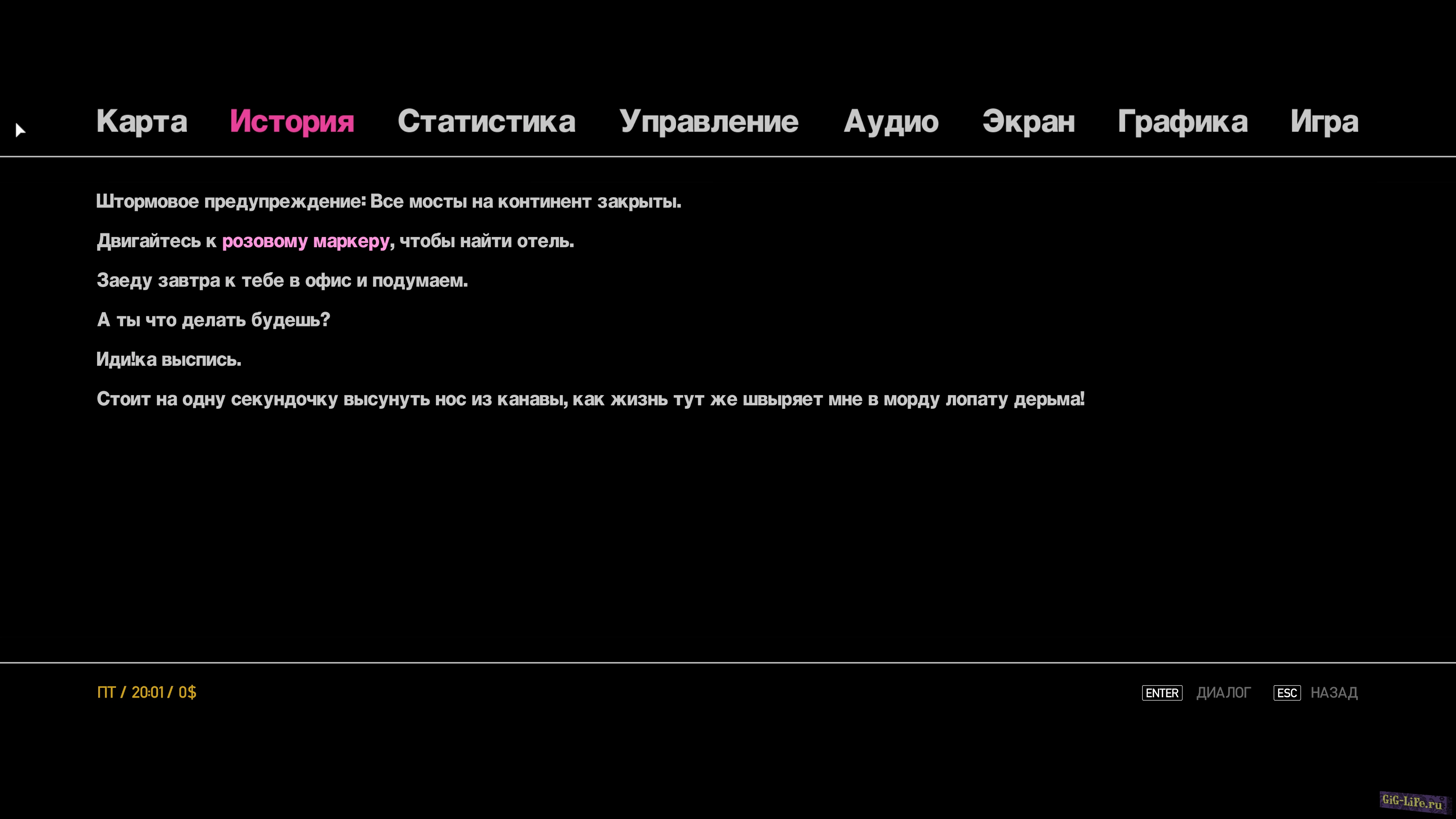Go to the Аудио tab
Viewport: 1456px width, 819px height.
(891, 121)
